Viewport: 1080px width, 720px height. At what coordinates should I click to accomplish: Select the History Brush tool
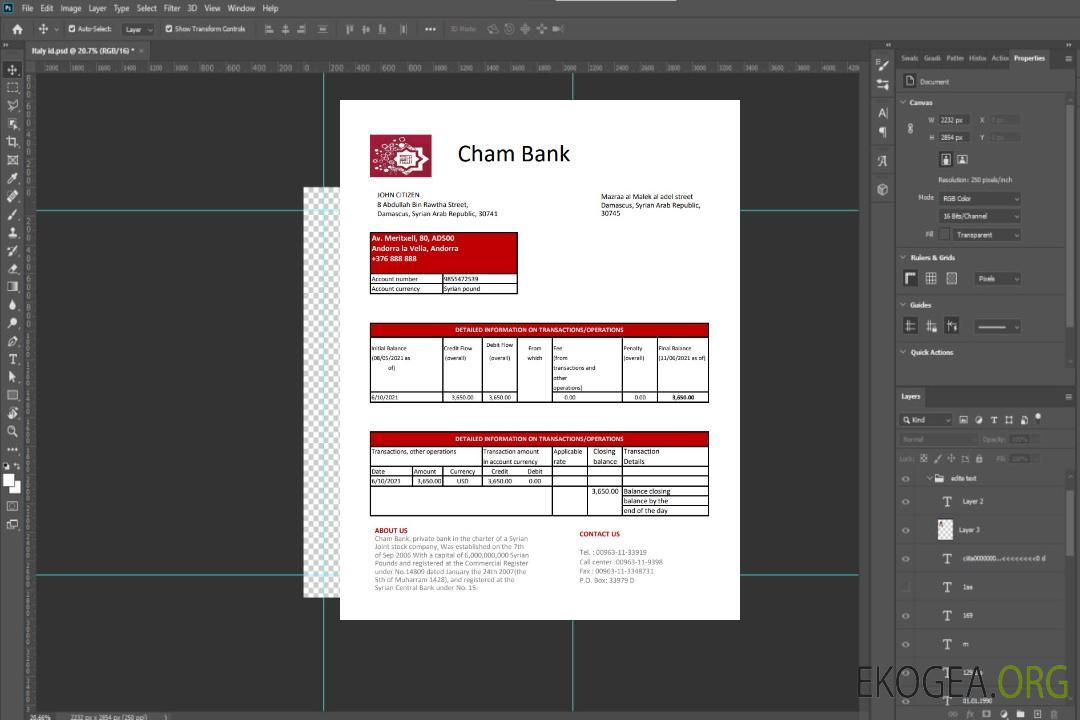(12, 251)
